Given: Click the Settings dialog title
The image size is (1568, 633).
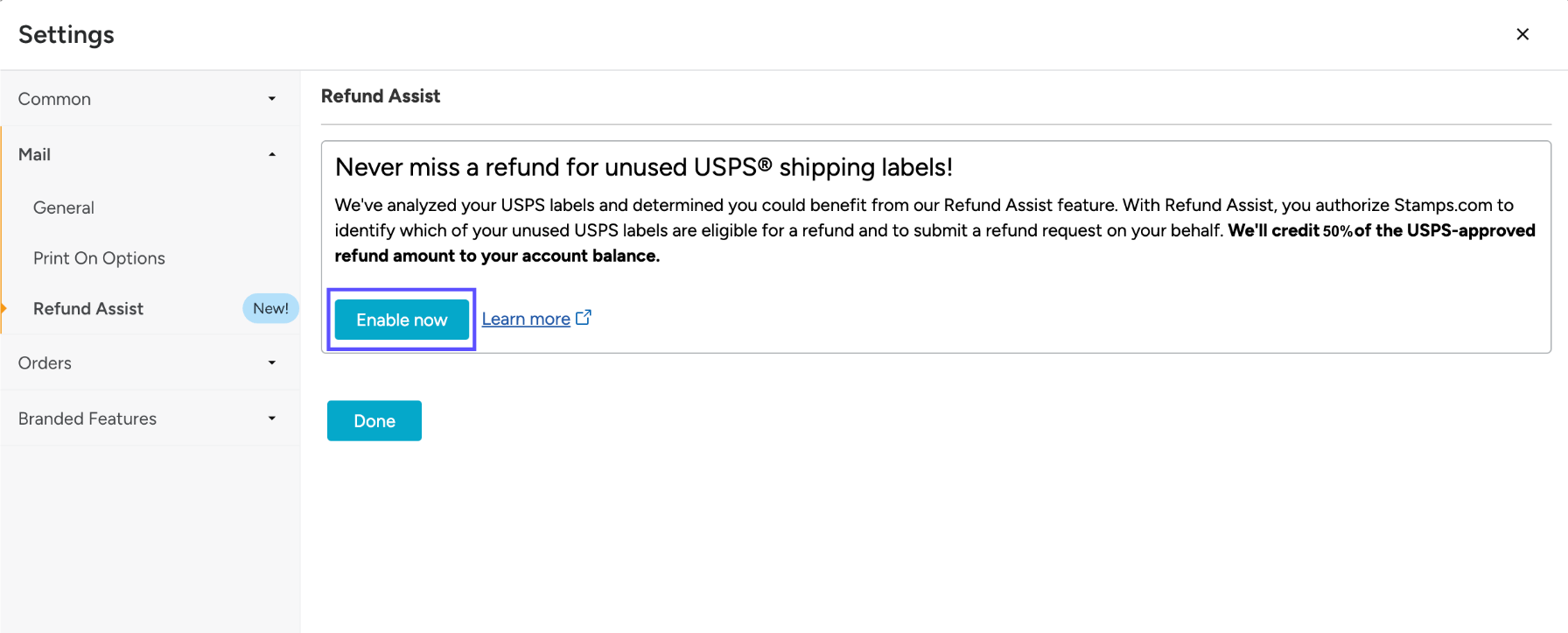Looking at the screenshot, I should coord(66,35).
